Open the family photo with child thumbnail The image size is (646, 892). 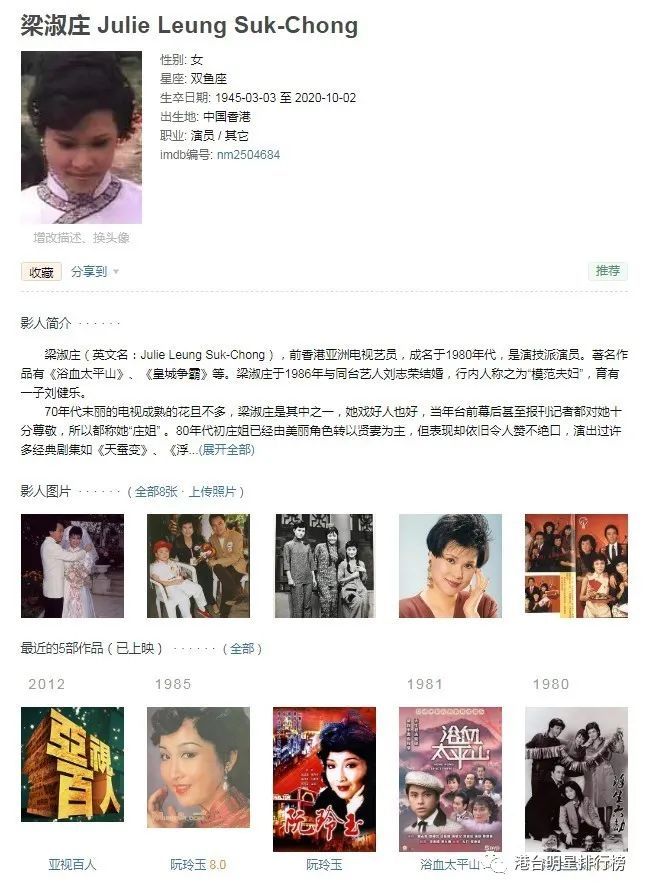tap(198, 566)
